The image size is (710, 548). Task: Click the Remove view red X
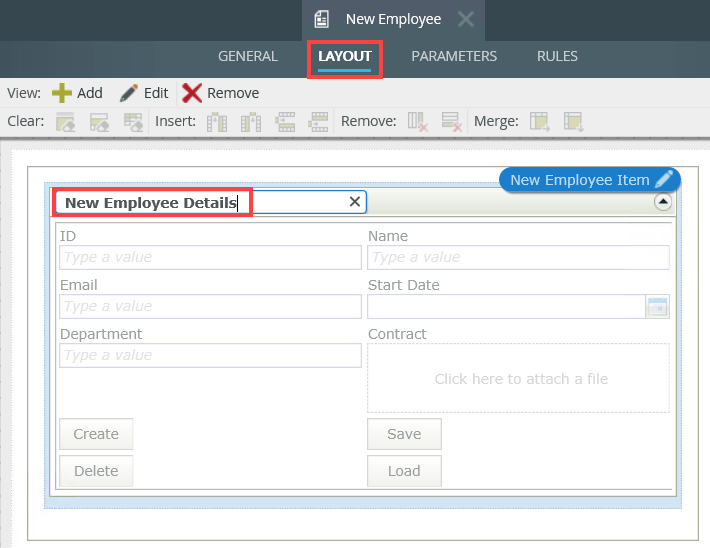[x=221, y=93]
